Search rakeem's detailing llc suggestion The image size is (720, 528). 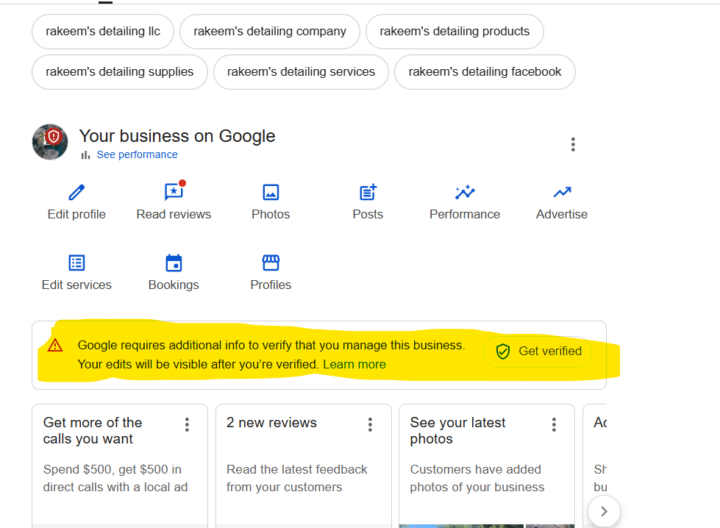(103, 31)
